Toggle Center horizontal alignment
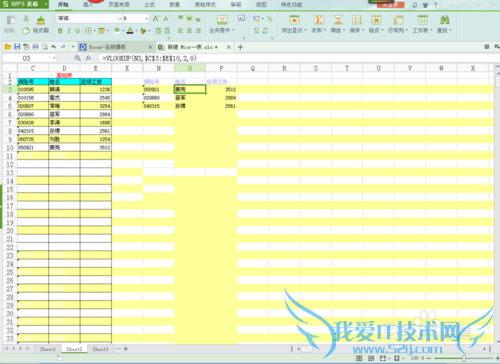 189,31
